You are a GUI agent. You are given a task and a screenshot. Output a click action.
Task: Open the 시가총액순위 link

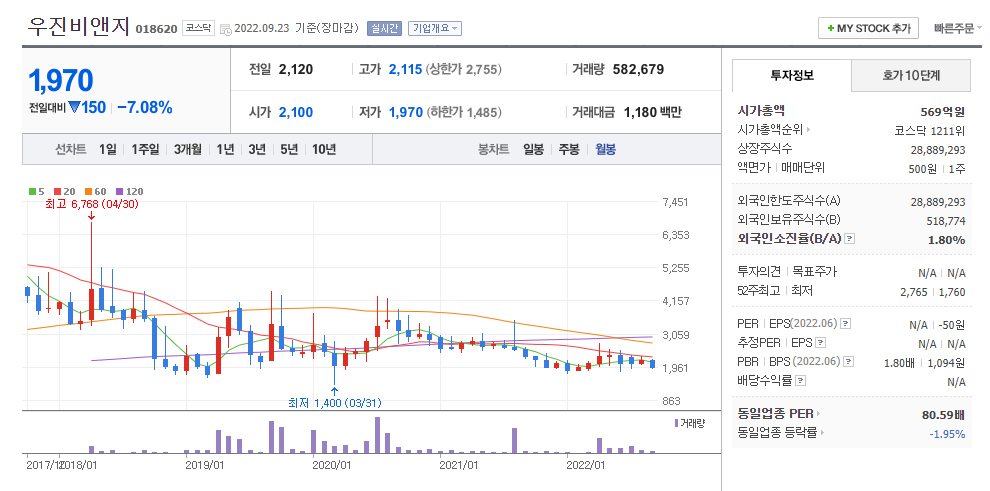coord(770,130)
